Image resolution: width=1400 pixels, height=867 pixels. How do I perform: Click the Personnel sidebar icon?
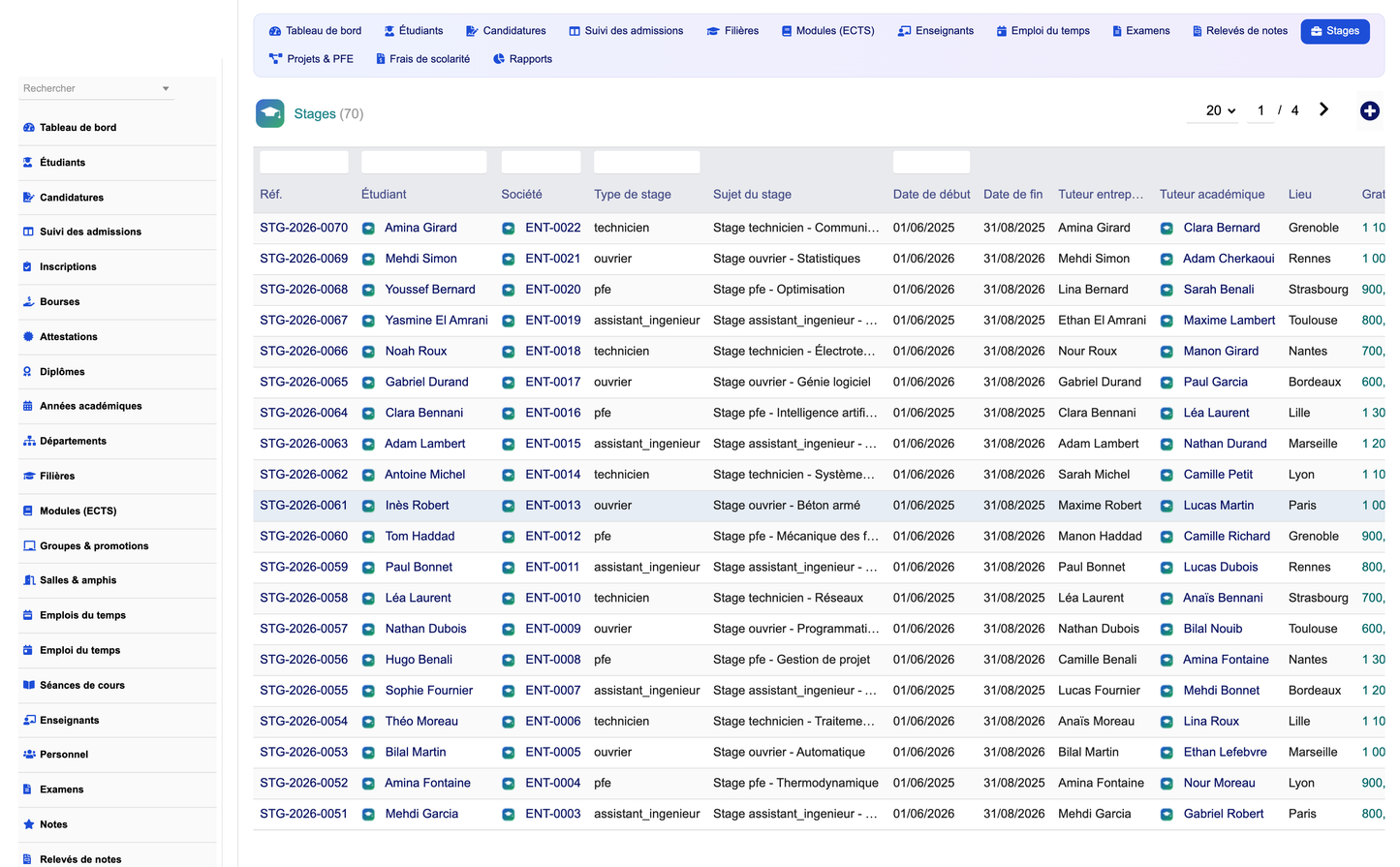pyautogui.click(x=29, y=755)
